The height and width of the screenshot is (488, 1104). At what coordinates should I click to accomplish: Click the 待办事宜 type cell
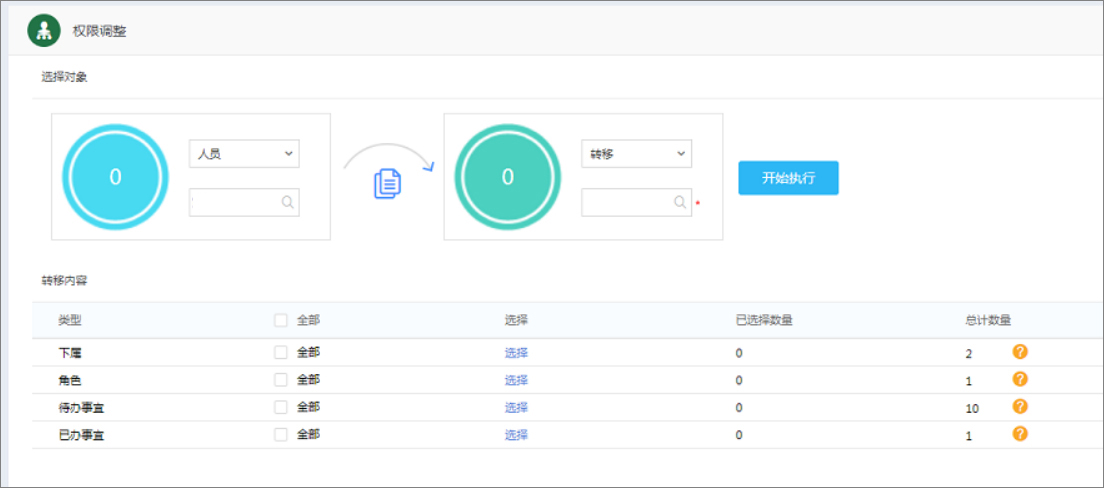81,408
